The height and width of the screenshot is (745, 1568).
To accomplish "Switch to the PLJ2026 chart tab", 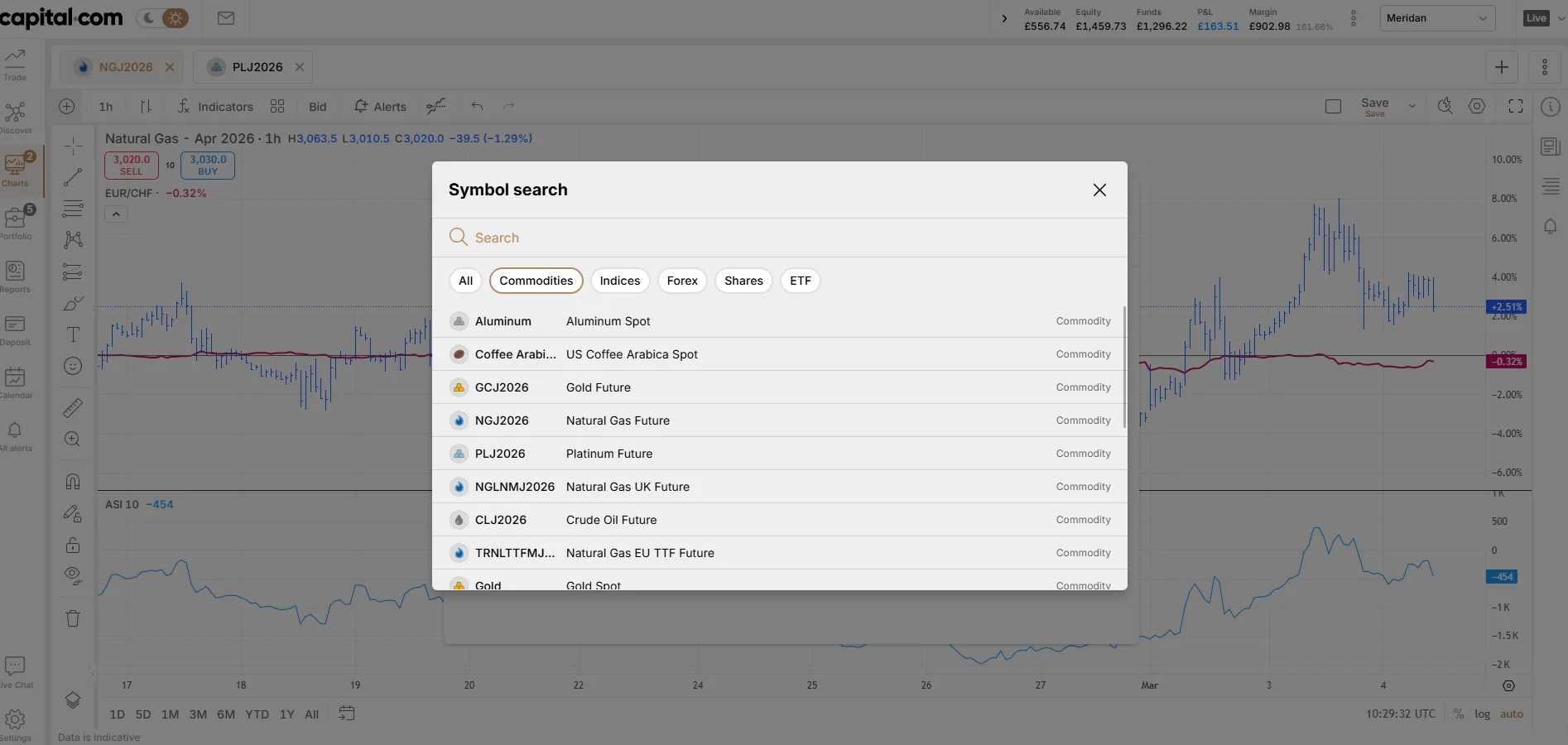I will tap(257, 67).
